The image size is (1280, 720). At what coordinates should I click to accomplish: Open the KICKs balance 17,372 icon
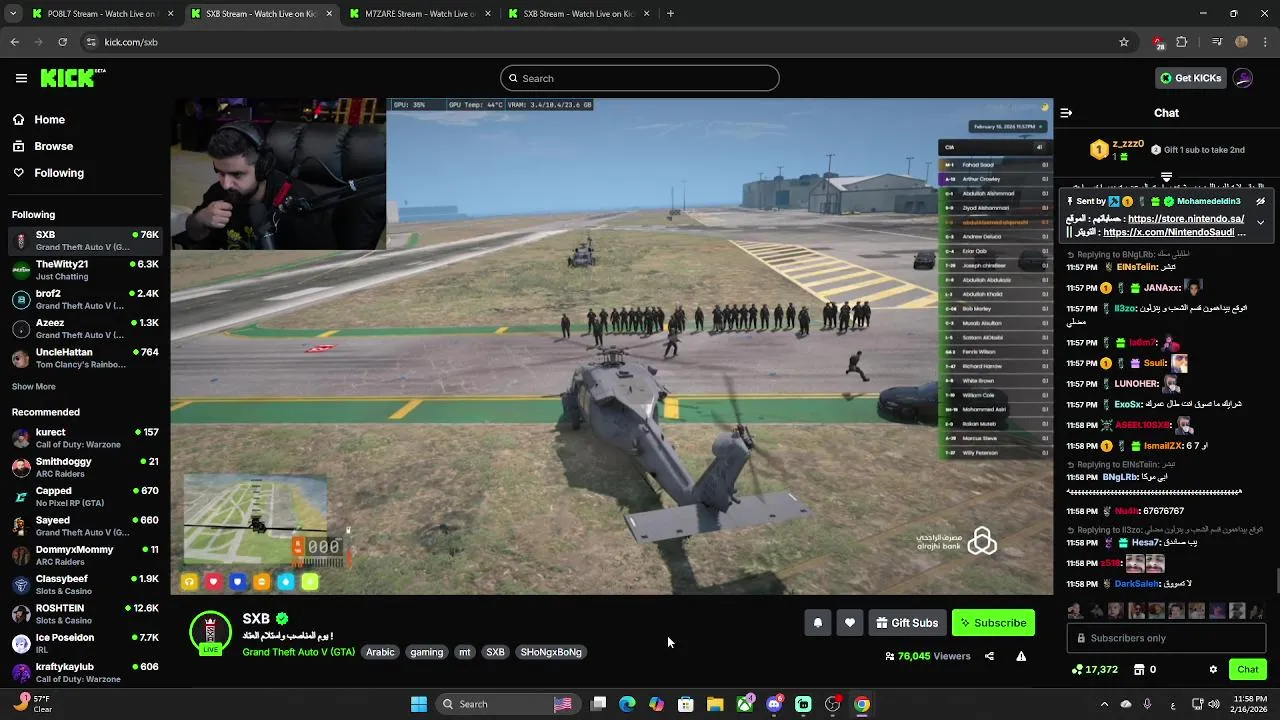[x=1077, y=670]
